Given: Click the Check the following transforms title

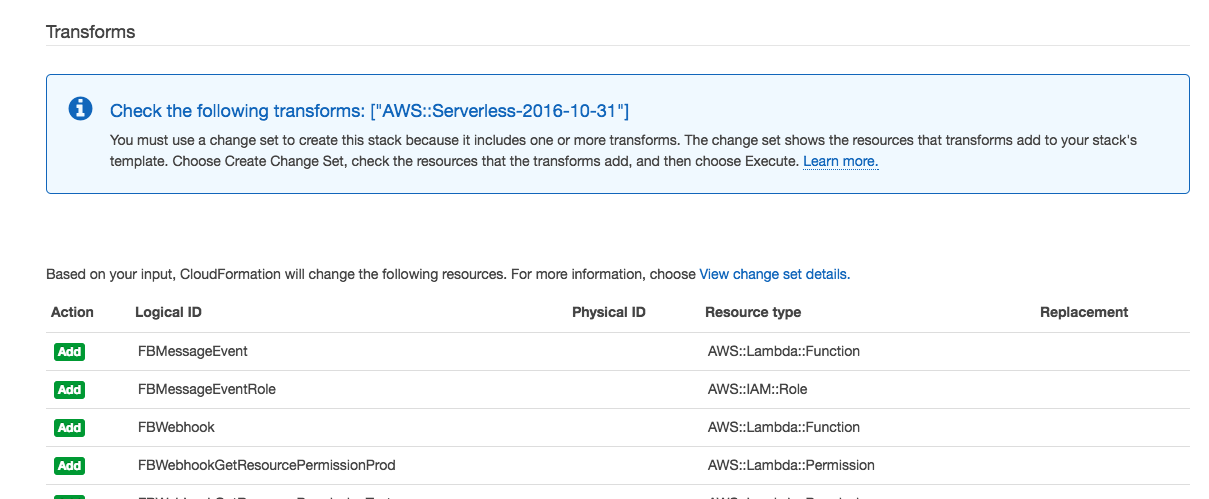Looking at the screenshot, I should [369, 110].
